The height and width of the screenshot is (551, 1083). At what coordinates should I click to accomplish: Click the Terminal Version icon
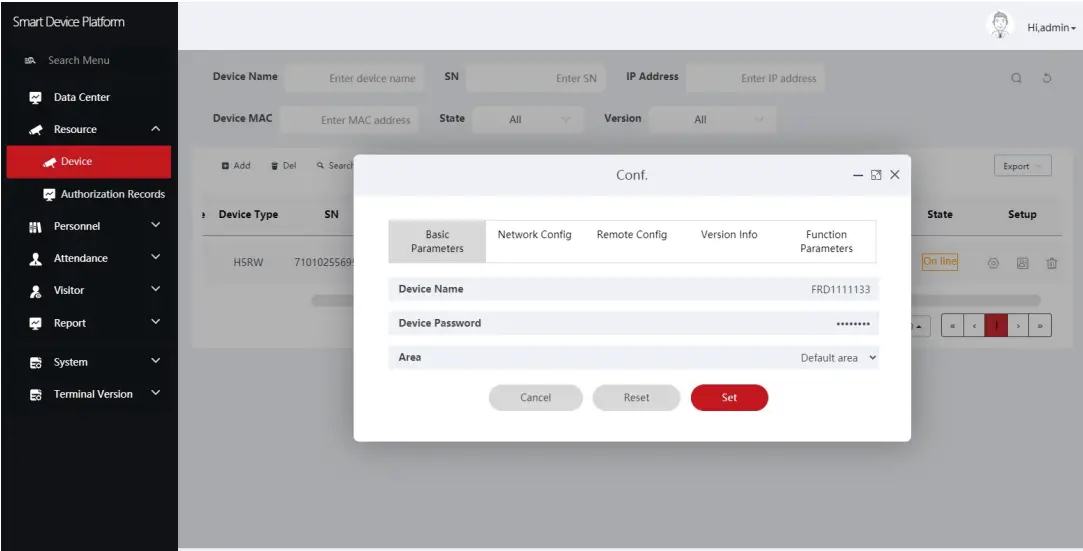click(x=36, y=395)
